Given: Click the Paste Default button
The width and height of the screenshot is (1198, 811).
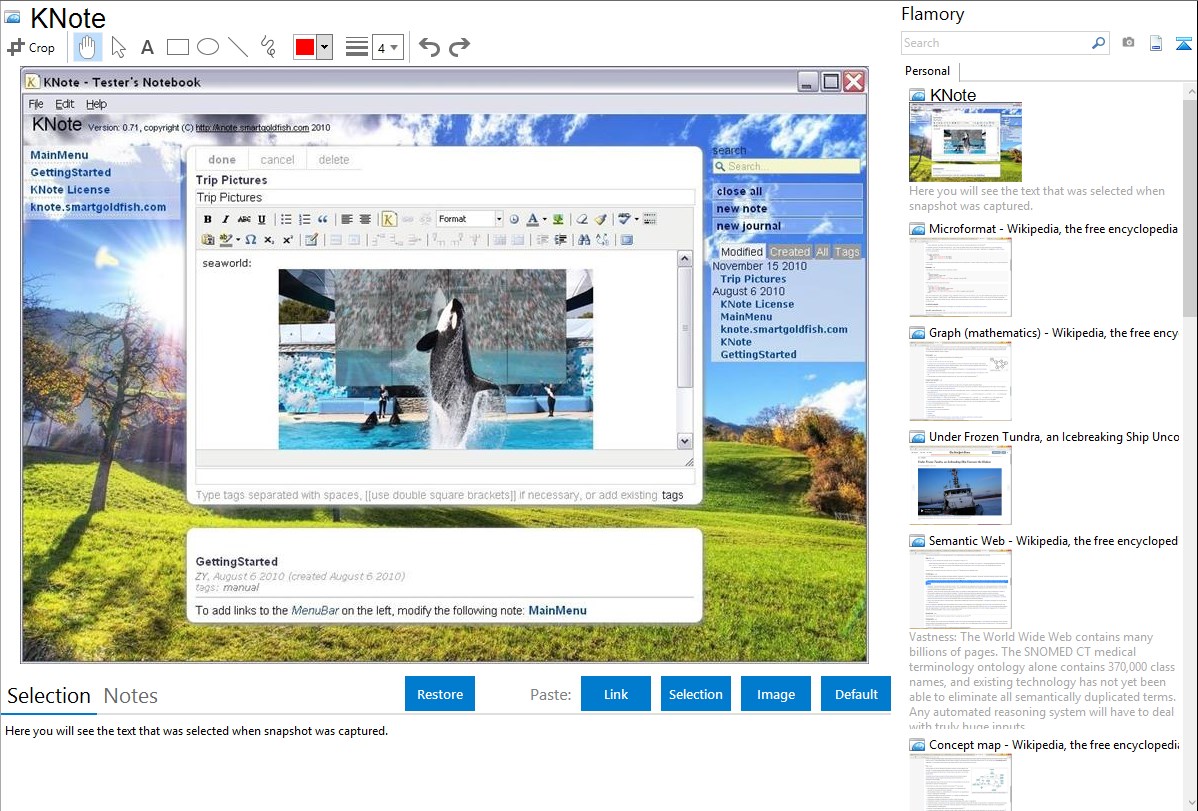Looking at the screenshot, I should click(x=856, y=694).
